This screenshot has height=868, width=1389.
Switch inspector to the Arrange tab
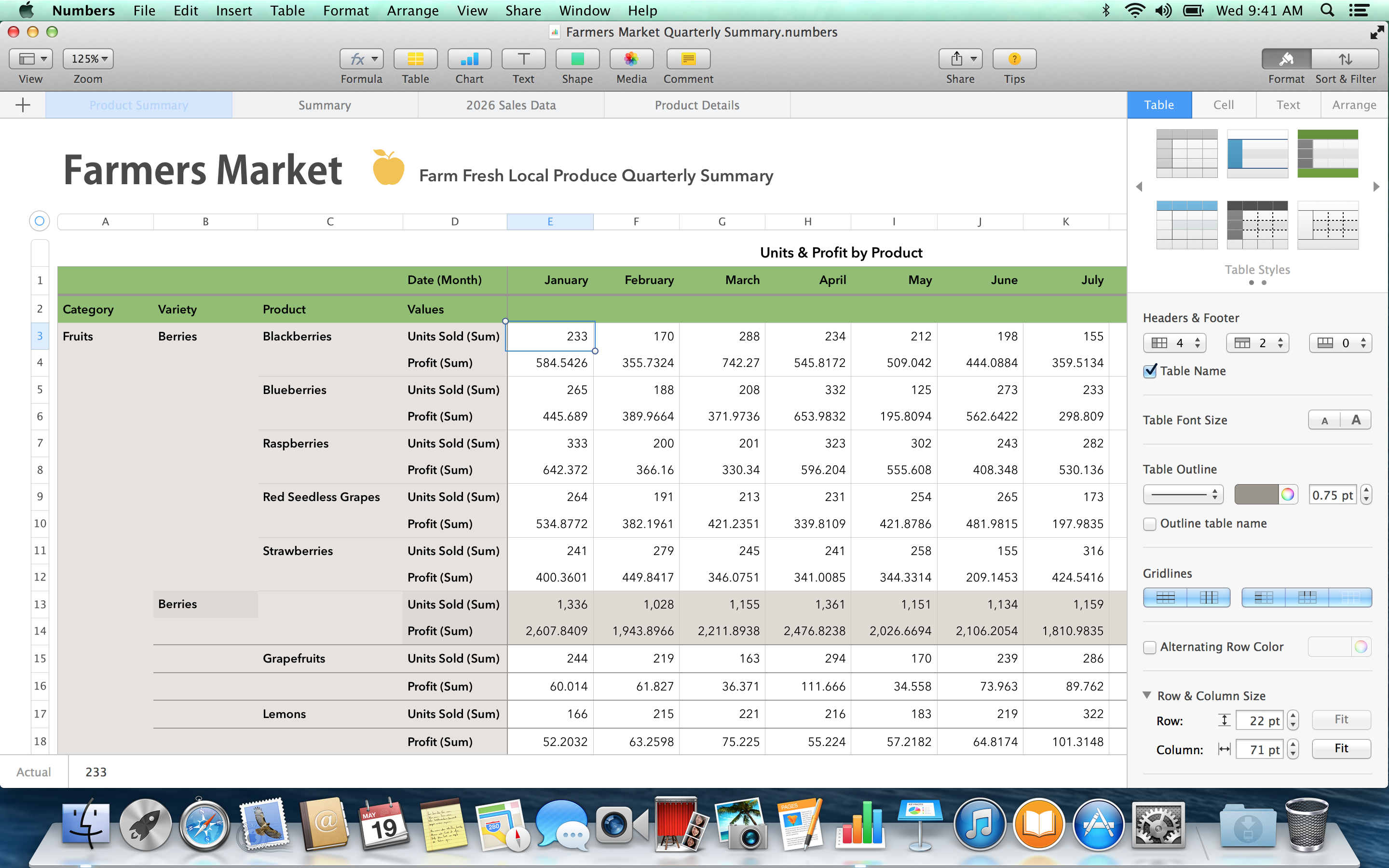coord(1354,105)
